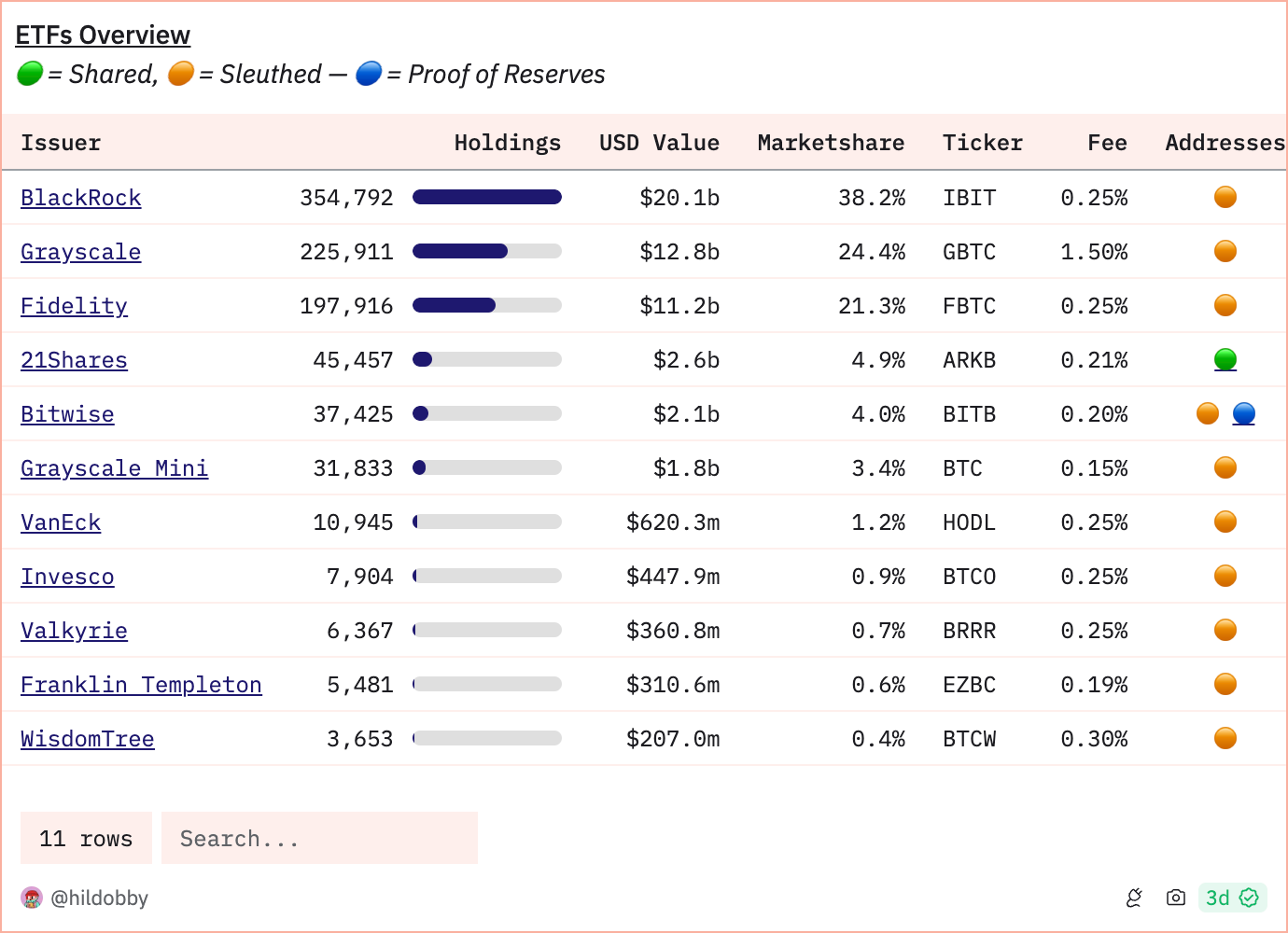The image size is (1288, 933).
Task: Click the 11 rows count box
Action: [x=86, y=838]
